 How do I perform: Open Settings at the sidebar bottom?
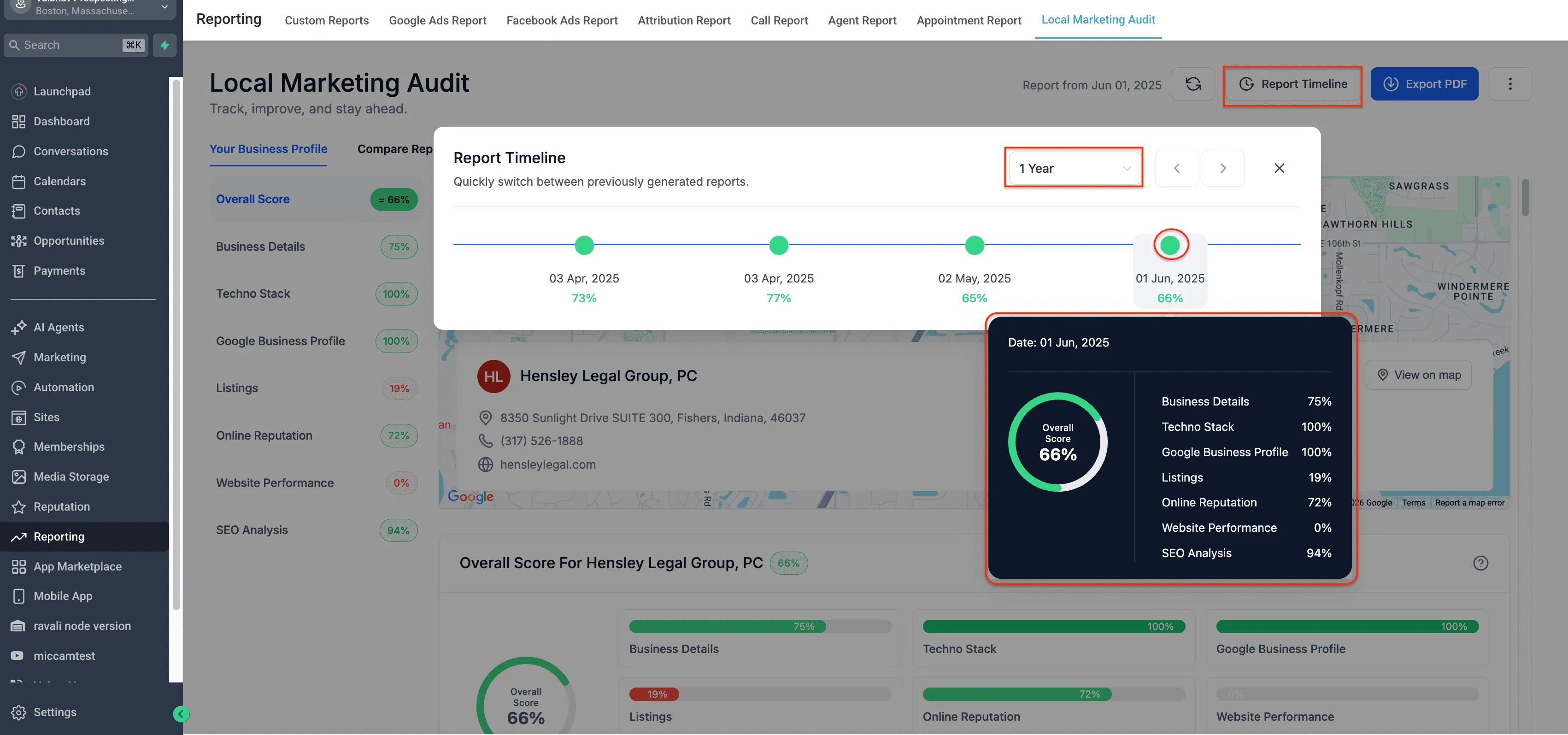click(x=54, y=712)
